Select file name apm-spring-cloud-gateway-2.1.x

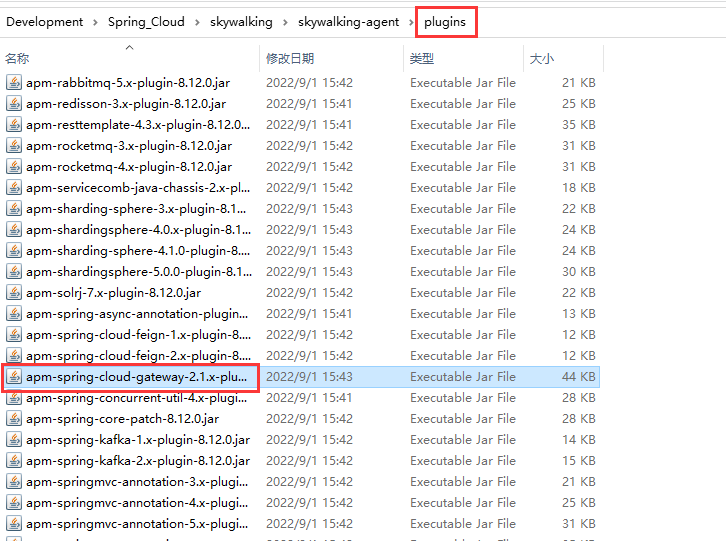[137, 377]
